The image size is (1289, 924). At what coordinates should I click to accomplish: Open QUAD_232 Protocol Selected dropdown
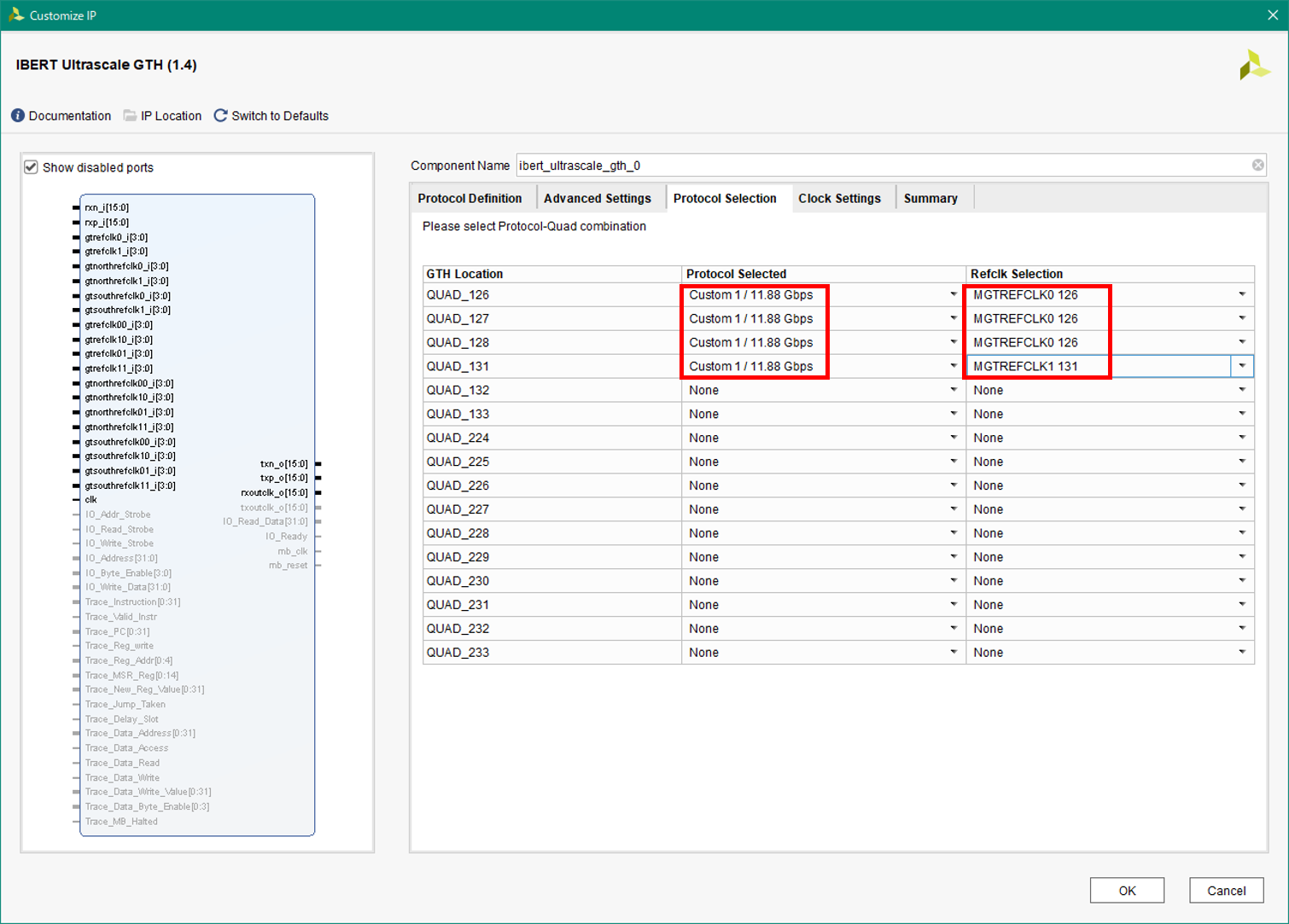[954, 630]
